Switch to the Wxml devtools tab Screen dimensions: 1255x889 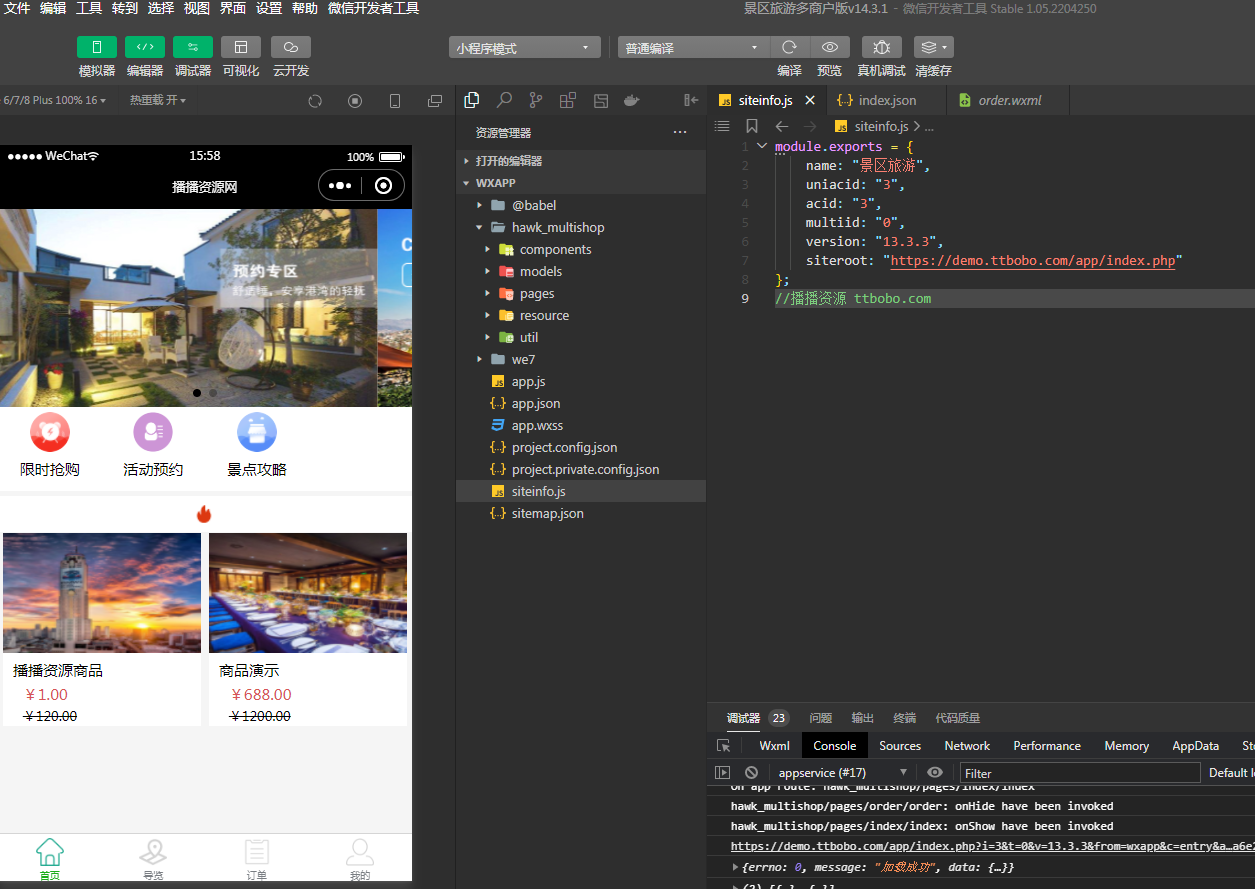(x=774, y=745)
